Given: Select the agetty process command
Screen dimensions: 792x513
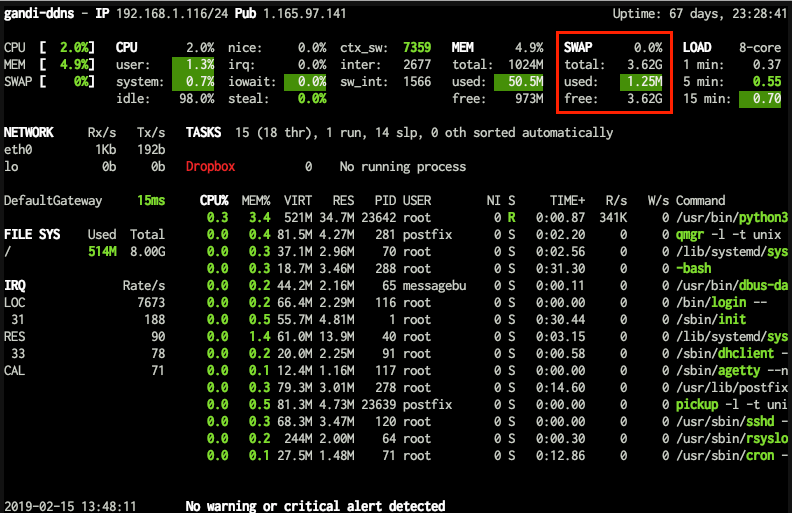Looking at the screenshot, I should tap(732, 371).
